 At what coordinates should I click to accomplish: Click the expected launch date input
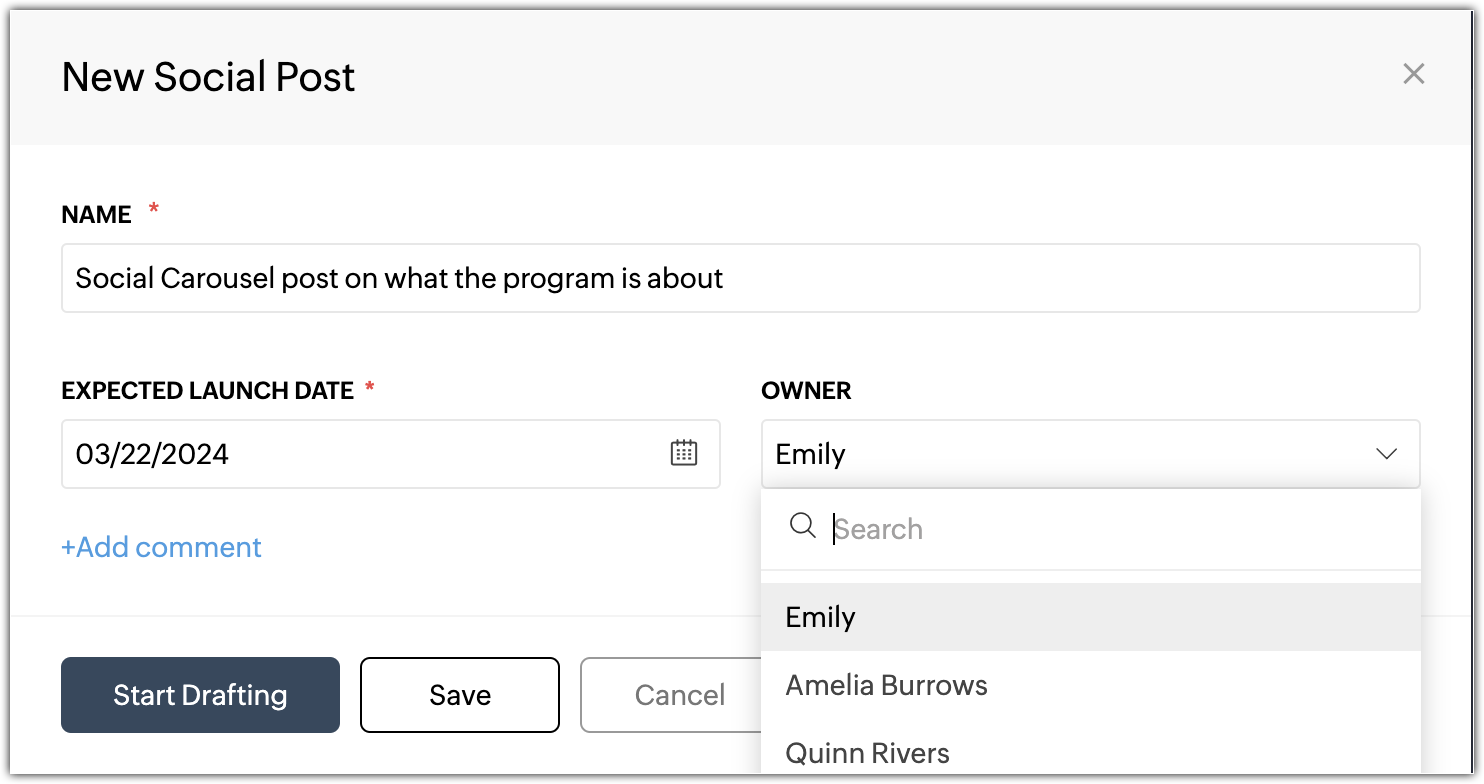tap(360, 454)
